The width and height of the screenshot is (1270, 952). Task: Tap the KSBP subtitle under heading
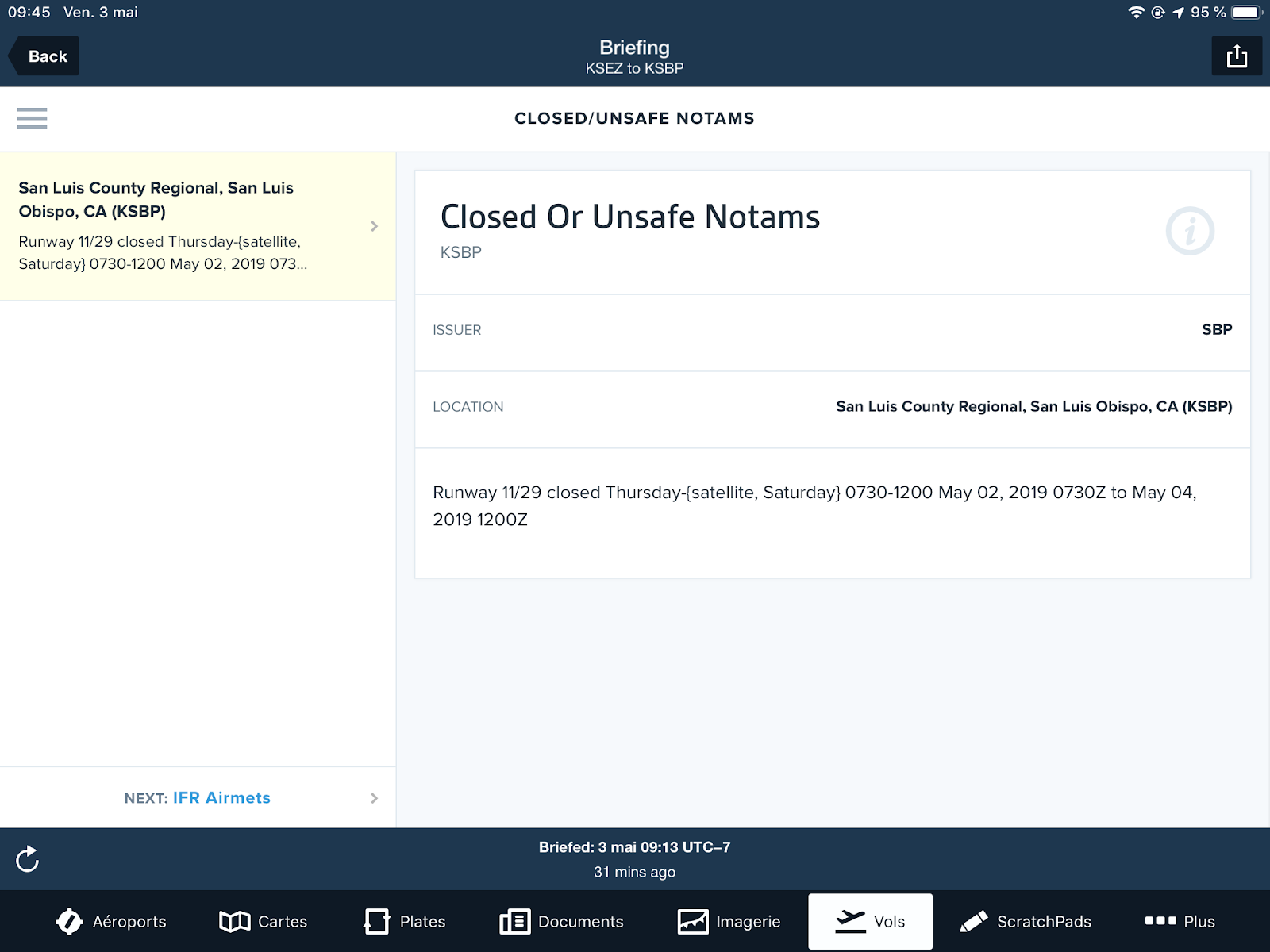tap(461, 252)
